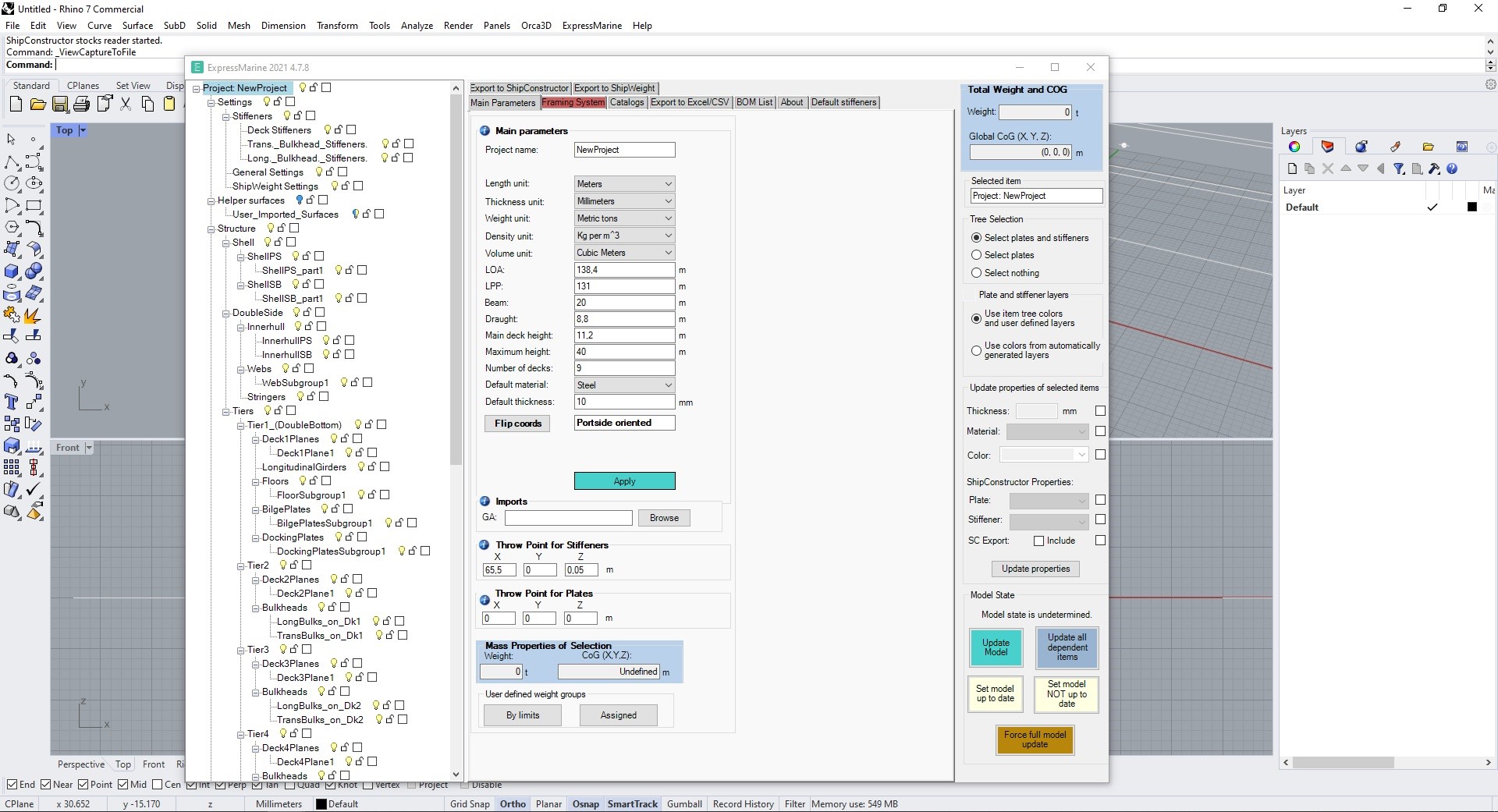Viewport: 1498px width, 812px height.
Task: Click the Update properties button
Action: (1035, 569)
